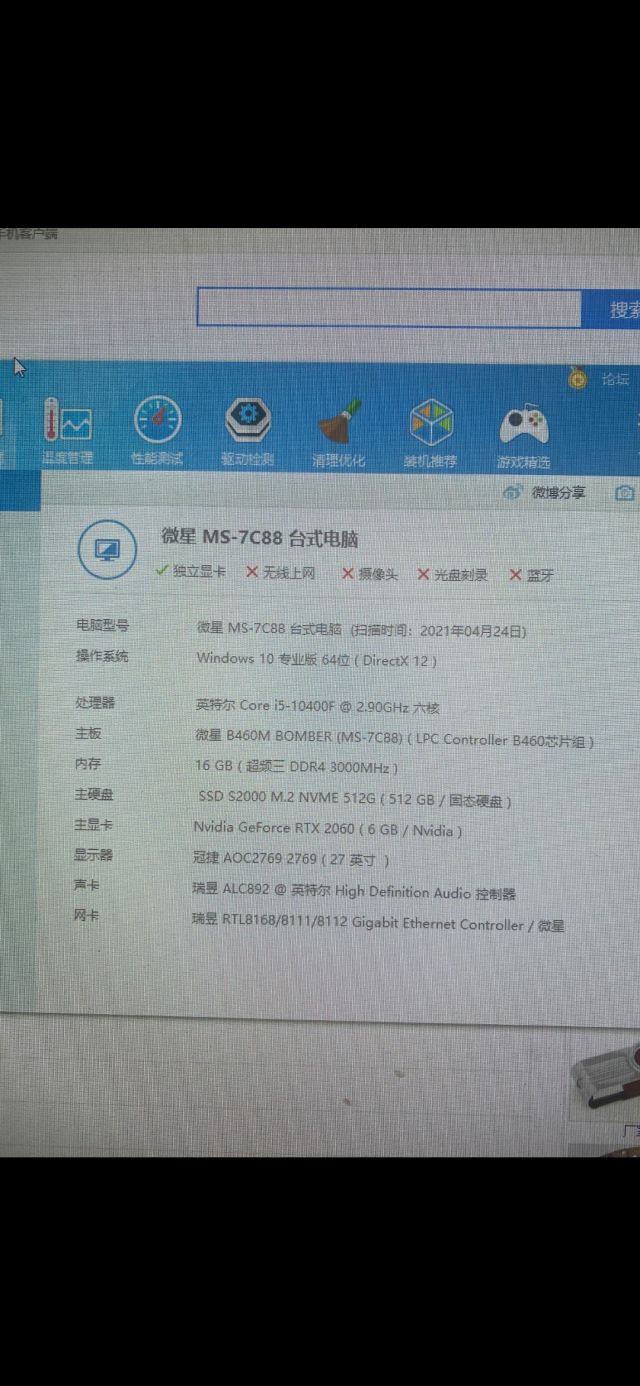
Task: Open 温度管理 temperature management
Action: coord(68,433)
